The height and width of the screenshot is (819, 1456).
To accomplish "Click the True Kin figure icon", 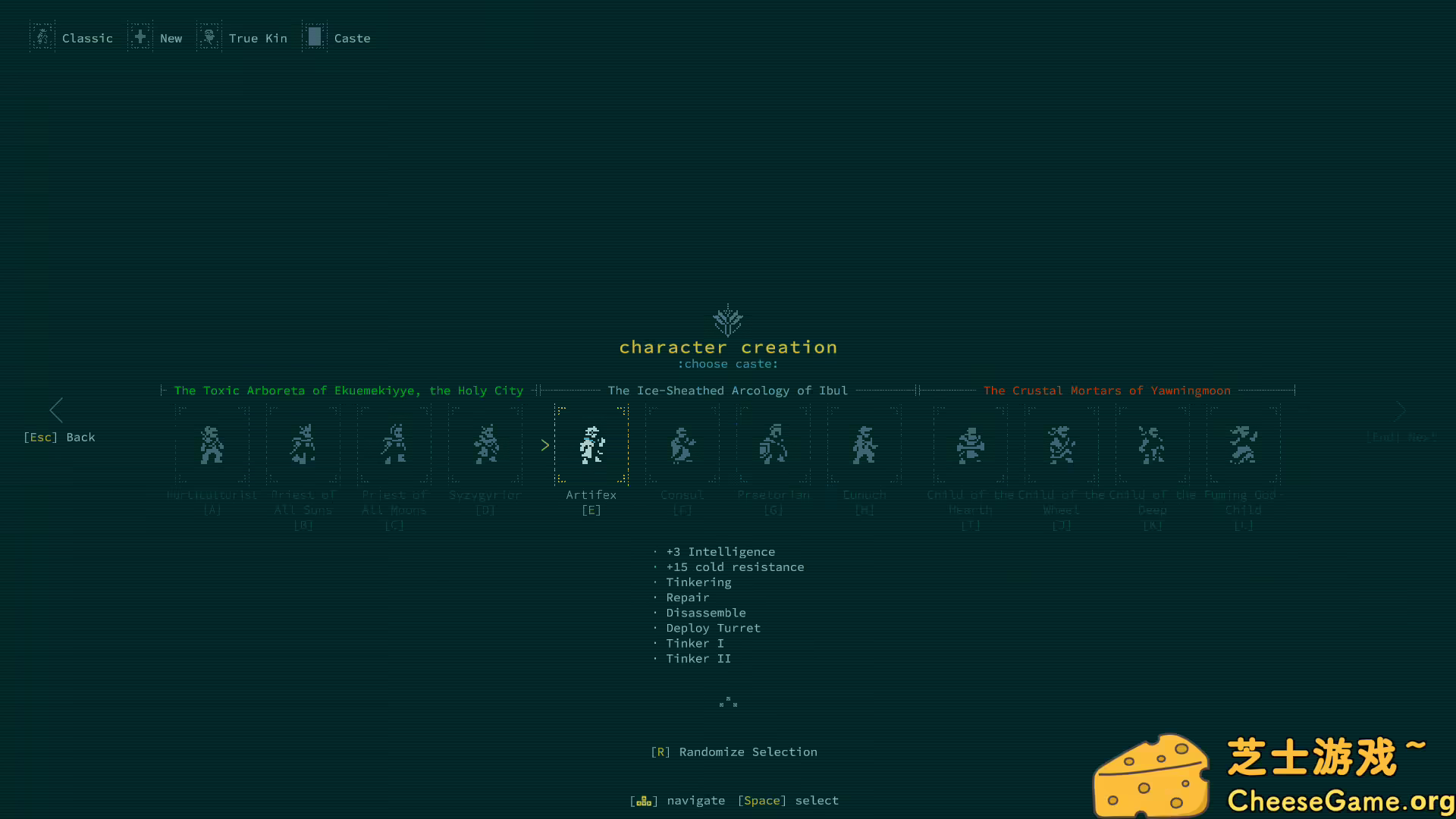I will pyautogui.click(x=209, y=36).
